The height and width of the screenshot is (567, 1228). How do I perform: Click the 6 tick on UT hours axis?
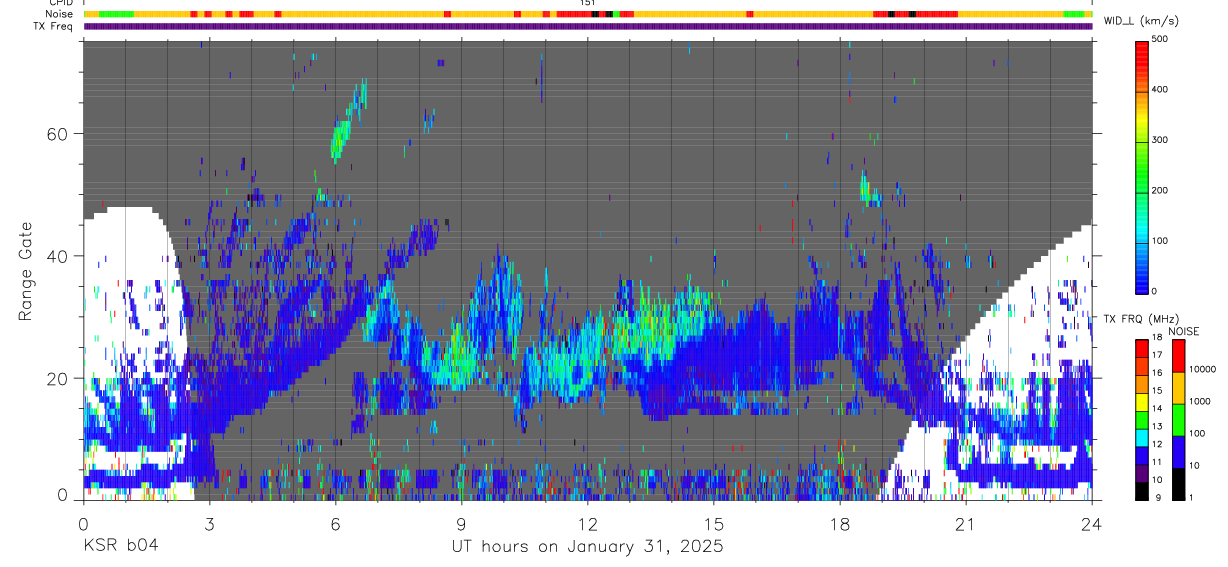335,523
